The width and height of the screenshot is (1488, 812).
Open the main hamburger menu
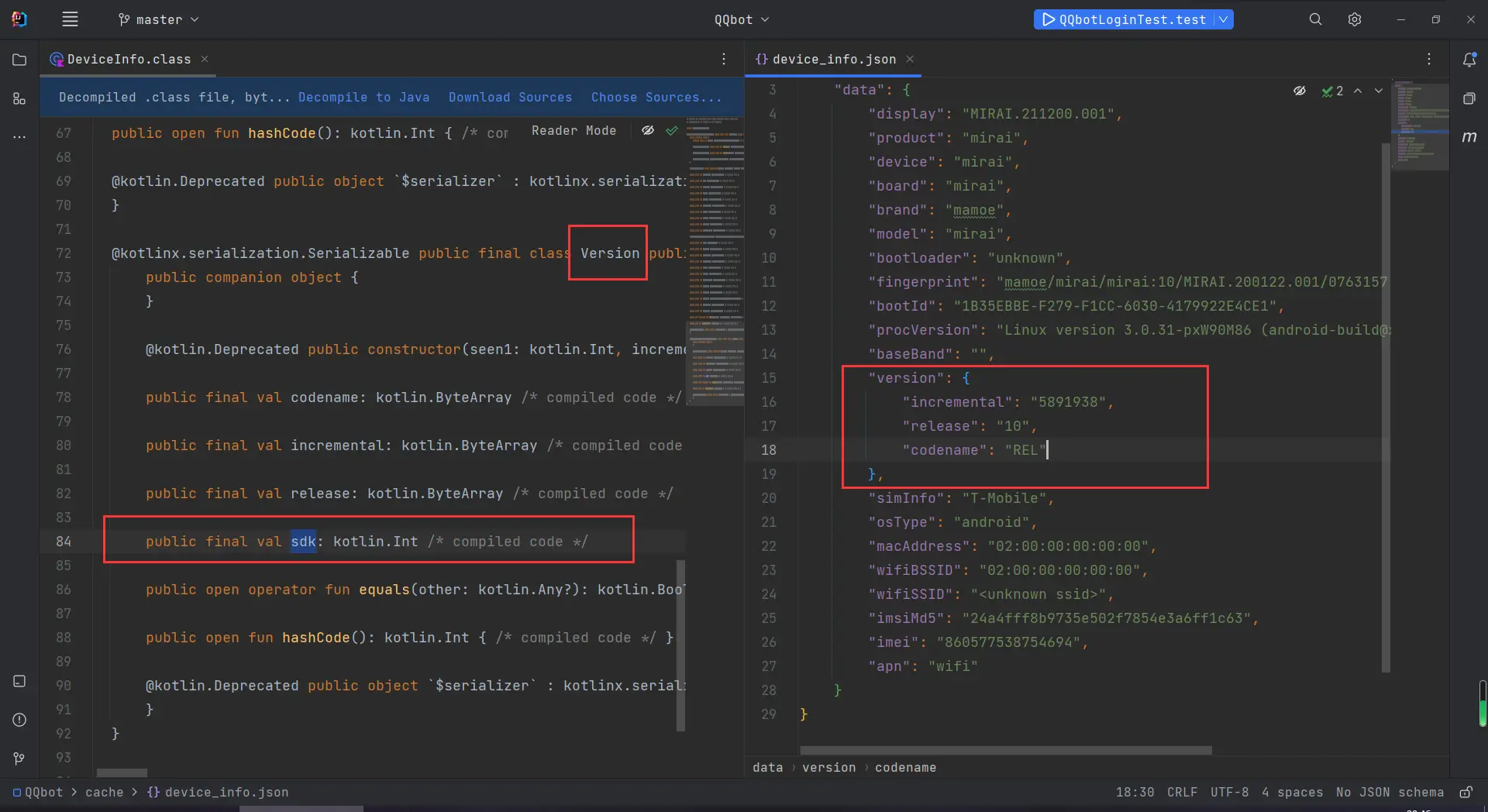70,19
